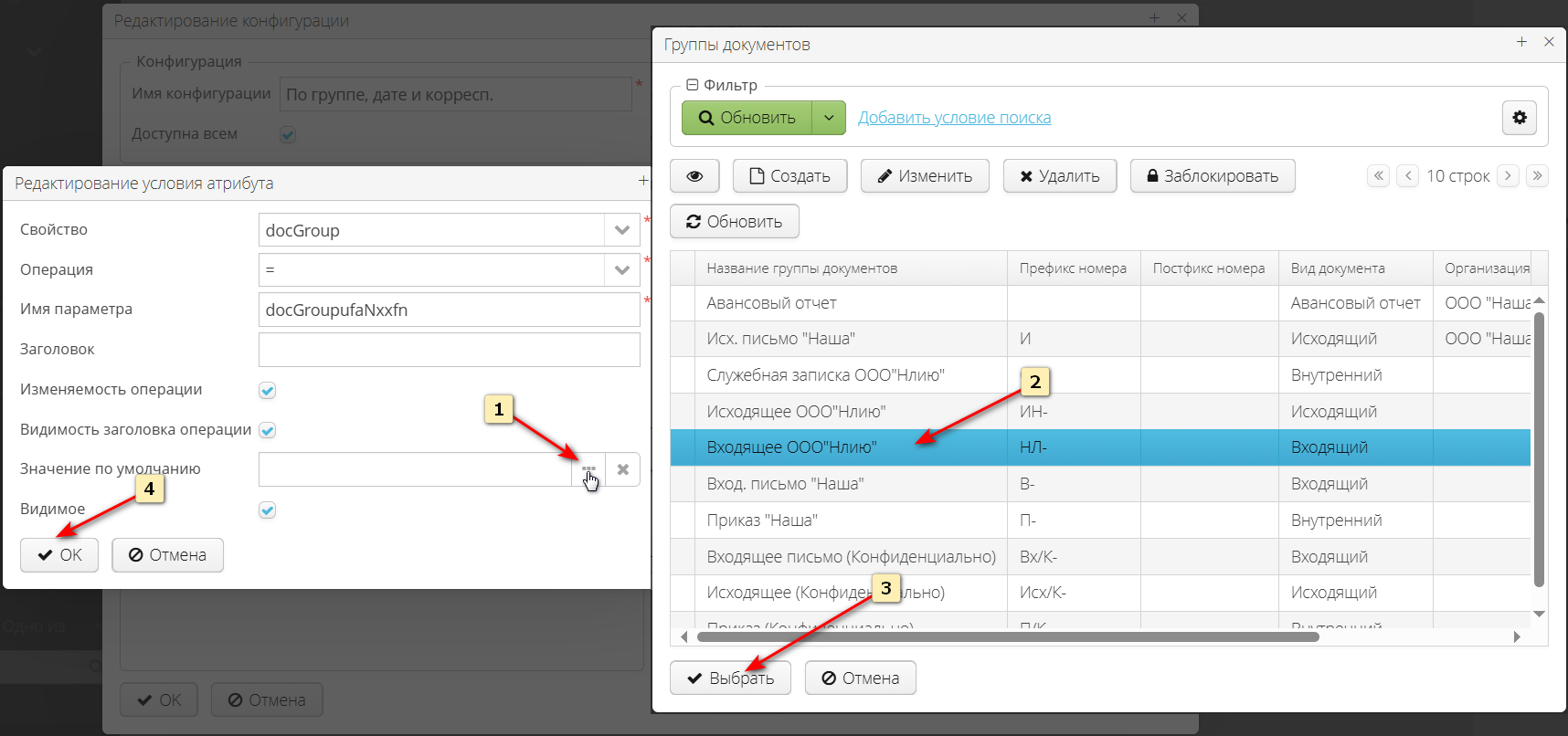
Task: Click the green Обновить search button
Action: 747,118
